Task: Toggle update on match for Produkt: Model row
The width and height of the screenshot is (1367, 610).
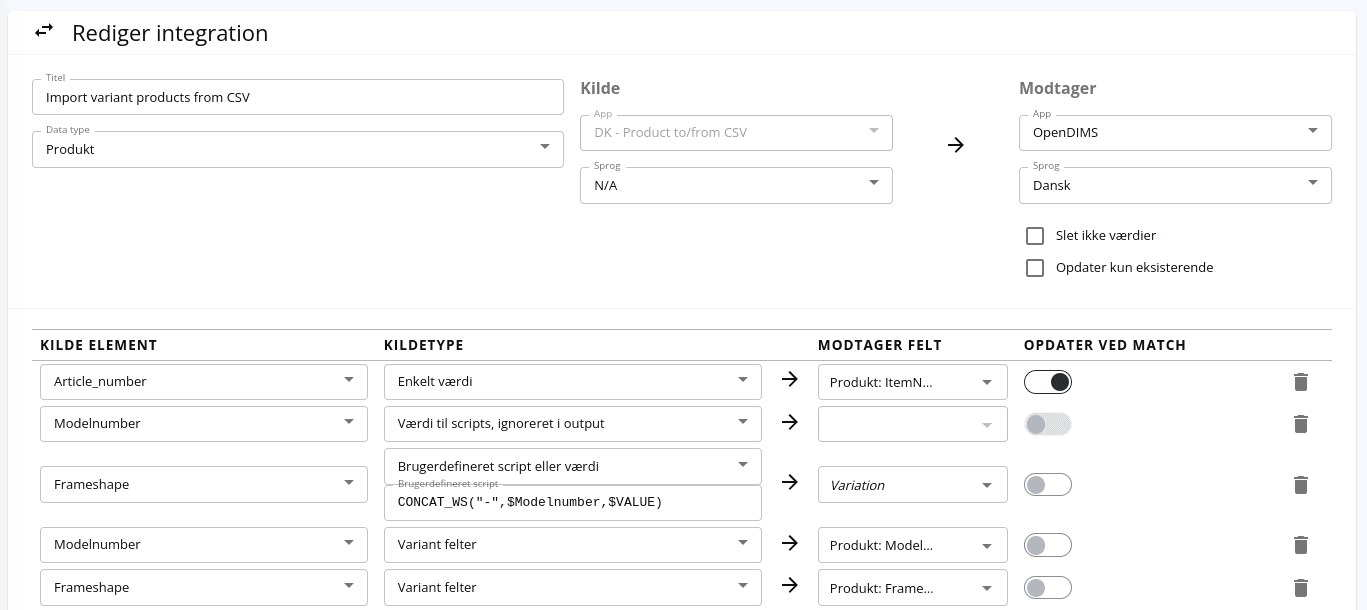Action: [x=1048, y=545]
